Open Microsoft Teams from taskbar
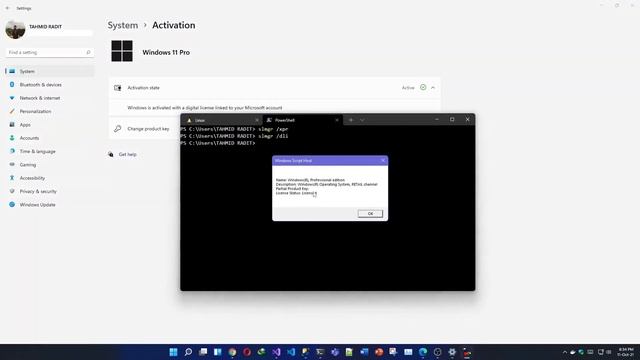The height and width of the screenshot is (360, 640). click(335, 352)
